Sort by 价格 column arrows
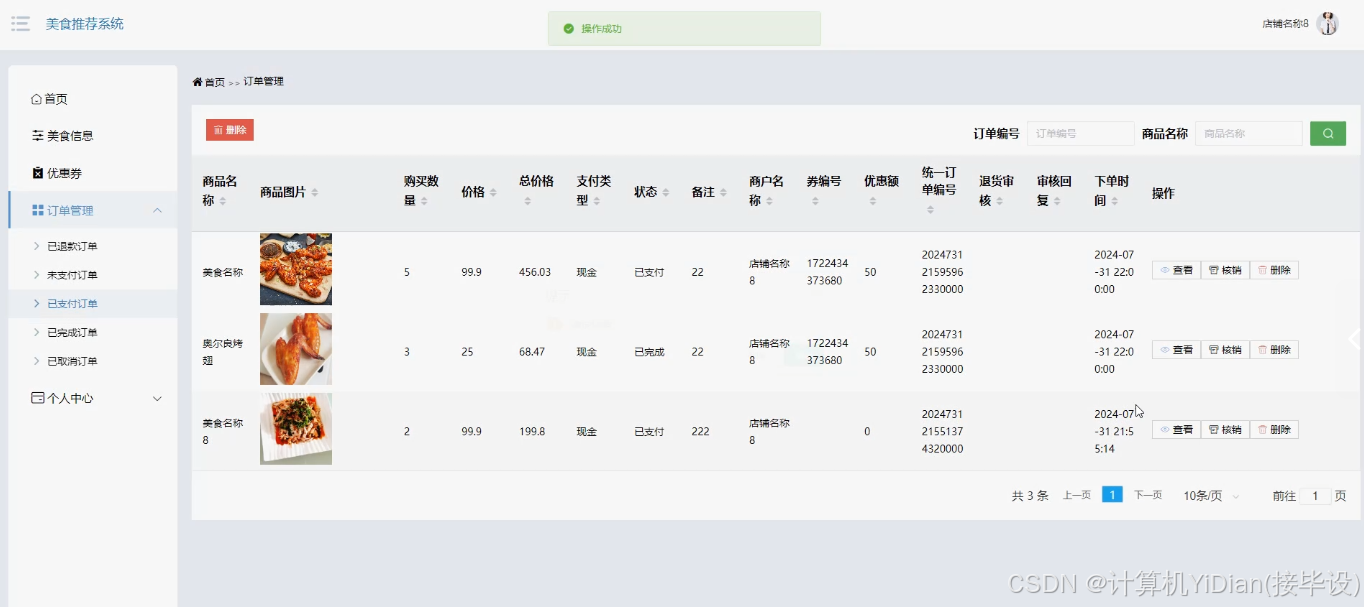Viewport: 1364px width, 607px height. click(x=493, y=192)
